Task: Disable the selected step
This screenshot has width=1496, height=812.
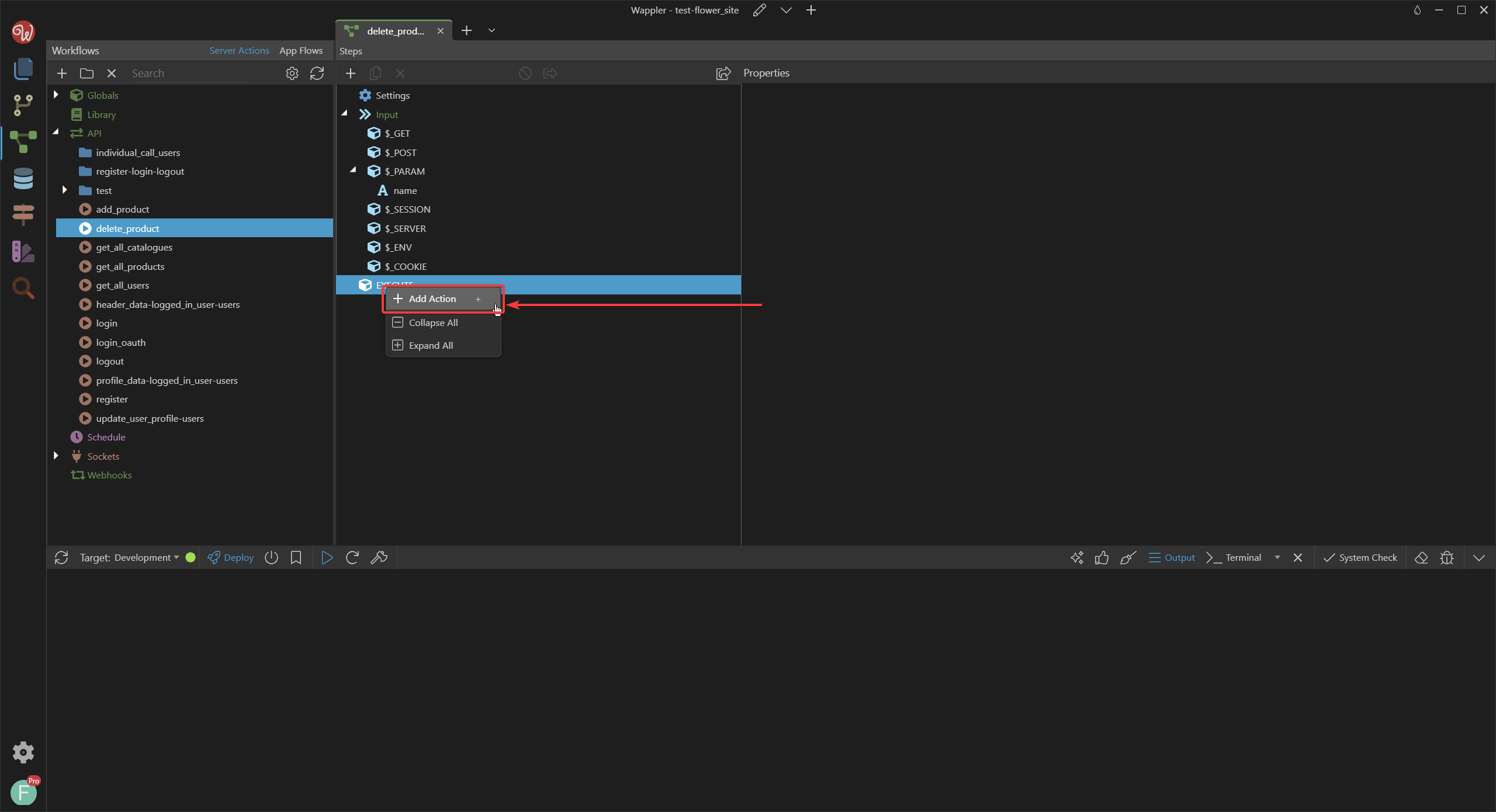Action: [x=525, y=74]
